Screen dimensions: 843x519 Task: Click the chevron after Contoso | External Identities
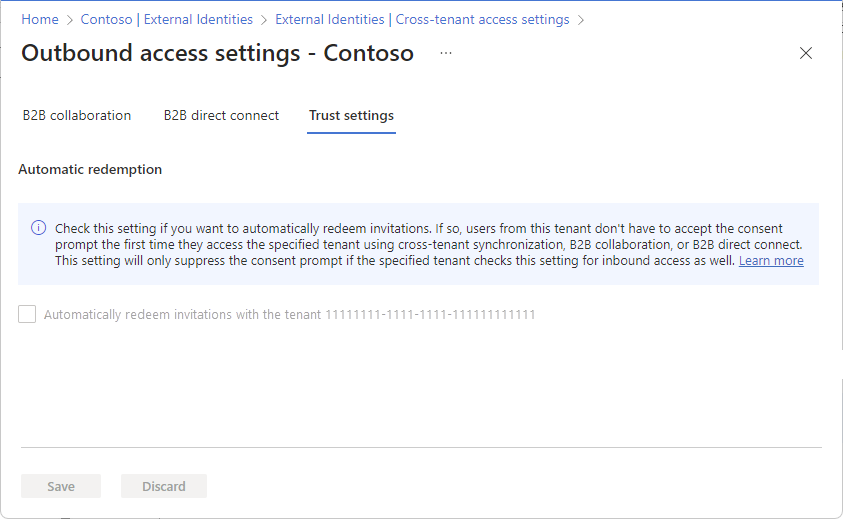point(264,20)
